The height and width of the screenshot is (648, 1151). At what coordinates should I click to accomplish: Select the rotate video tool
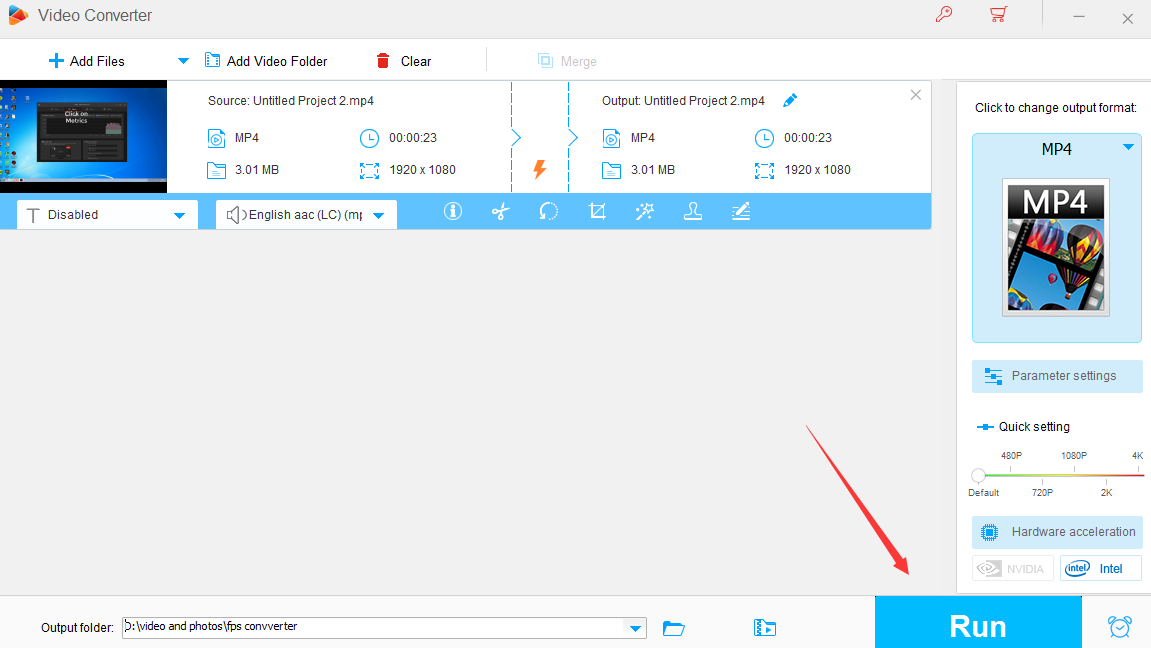548,211
